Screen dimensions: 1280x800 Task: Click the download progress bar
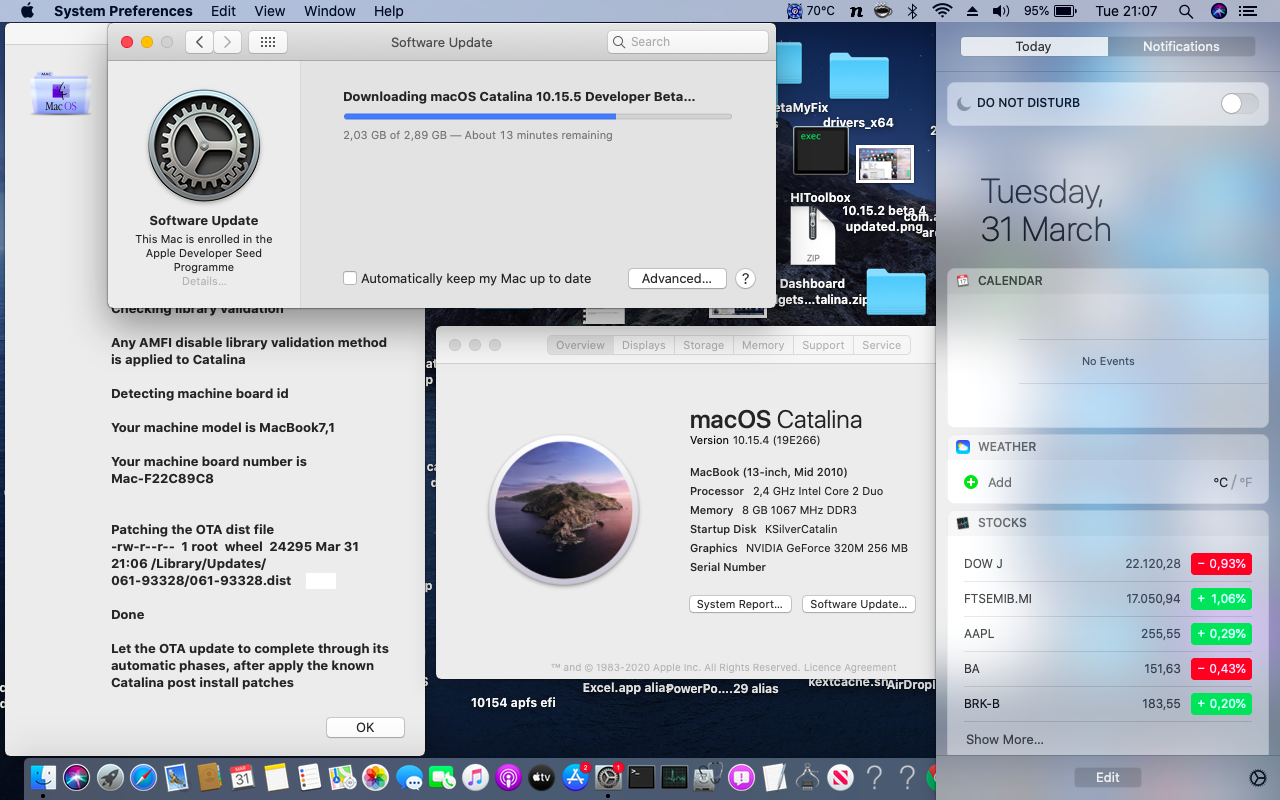(537, 116)
